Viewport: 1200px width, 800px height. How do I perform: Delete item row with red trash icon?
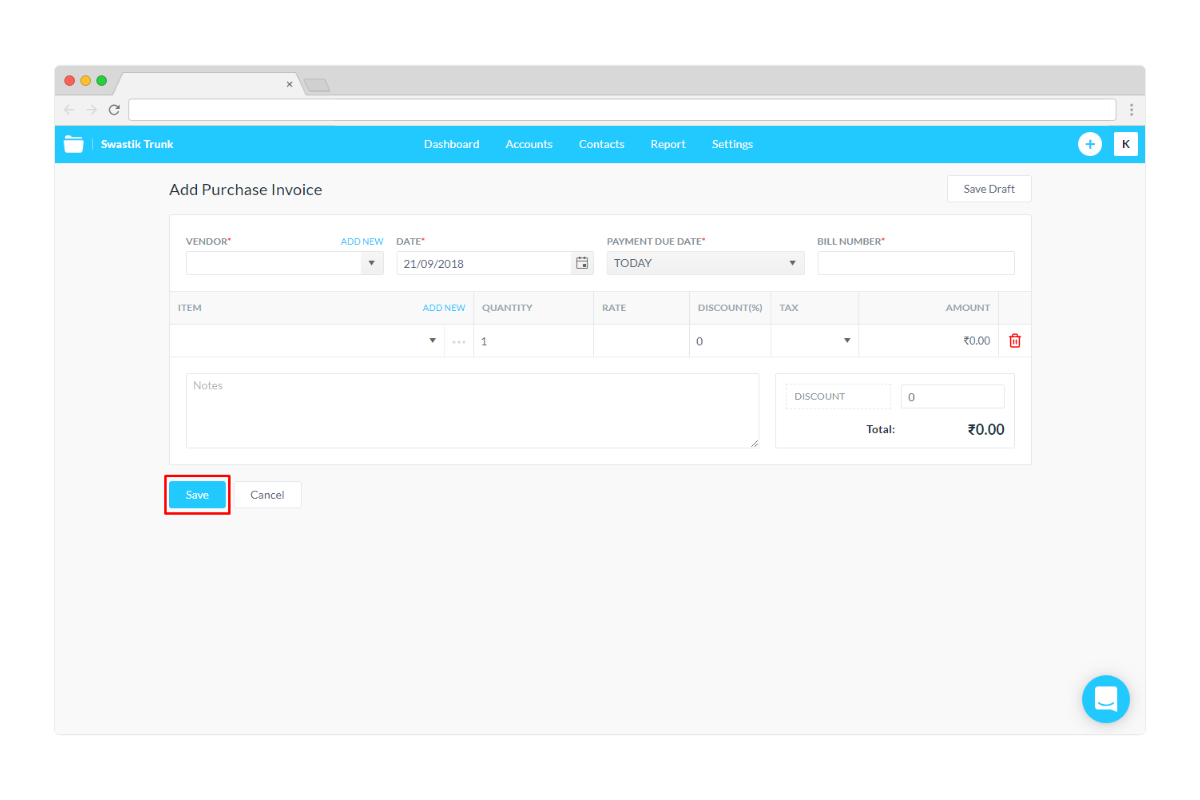(x=1015, y=341)
